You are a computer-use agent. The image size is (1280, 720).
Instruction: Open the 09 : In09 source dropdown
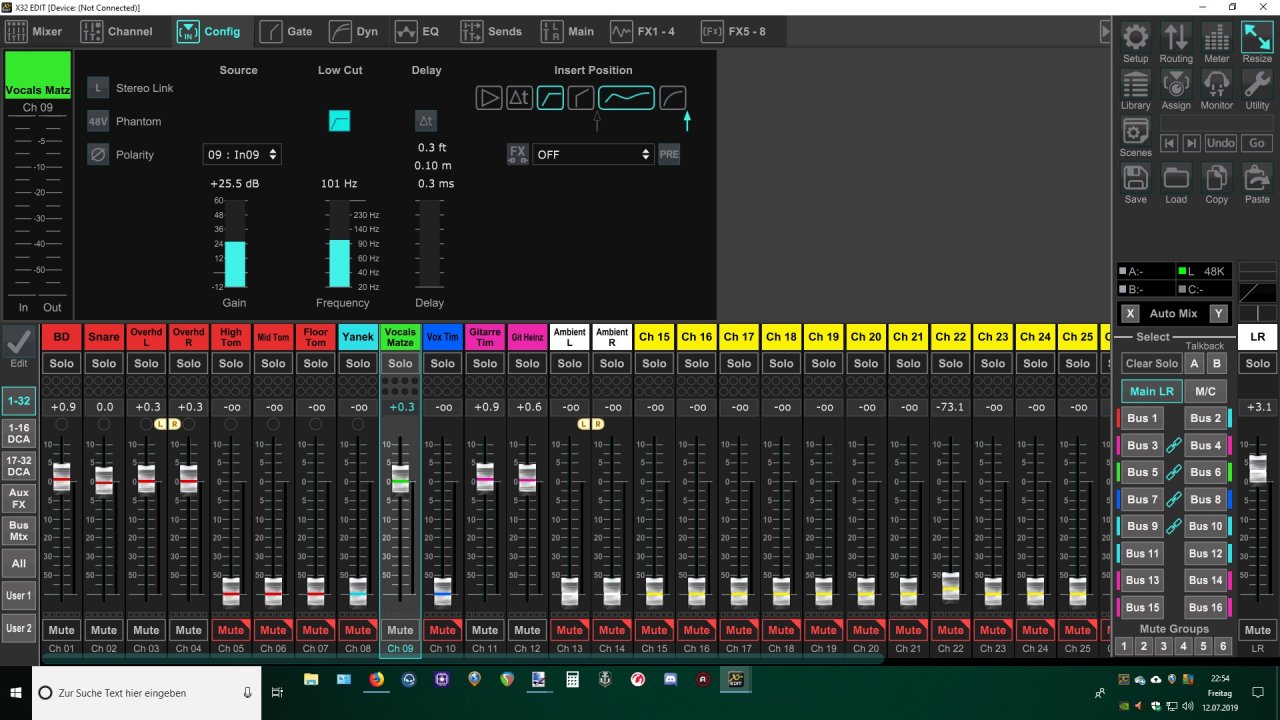[x=241, y=154]
